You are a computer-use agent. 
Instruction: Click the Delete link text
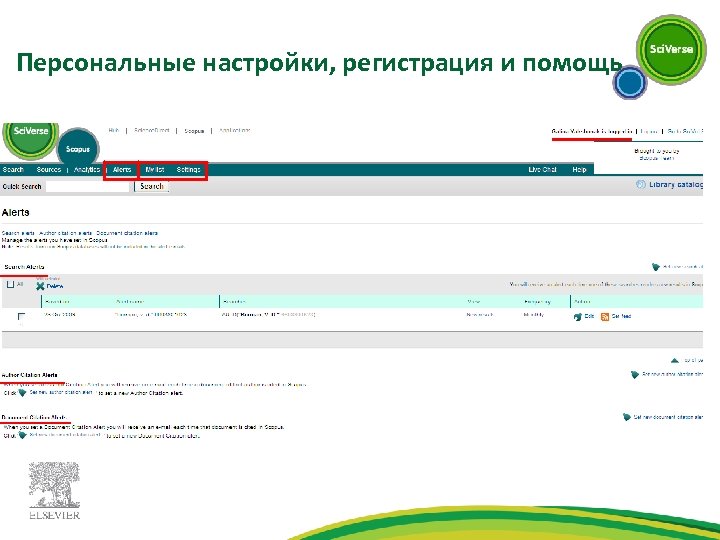pyautogui.click(x=55, y=286)
